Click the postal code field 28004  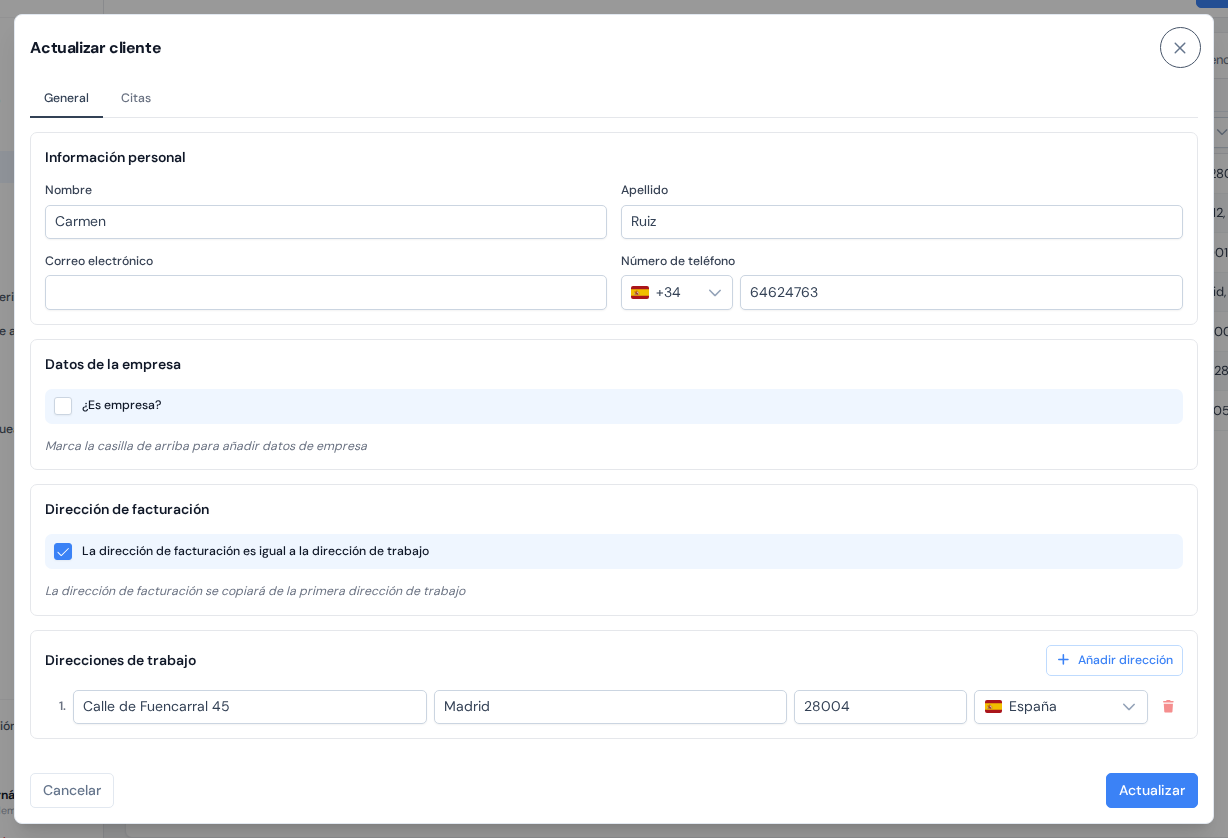tap(880, 707)
